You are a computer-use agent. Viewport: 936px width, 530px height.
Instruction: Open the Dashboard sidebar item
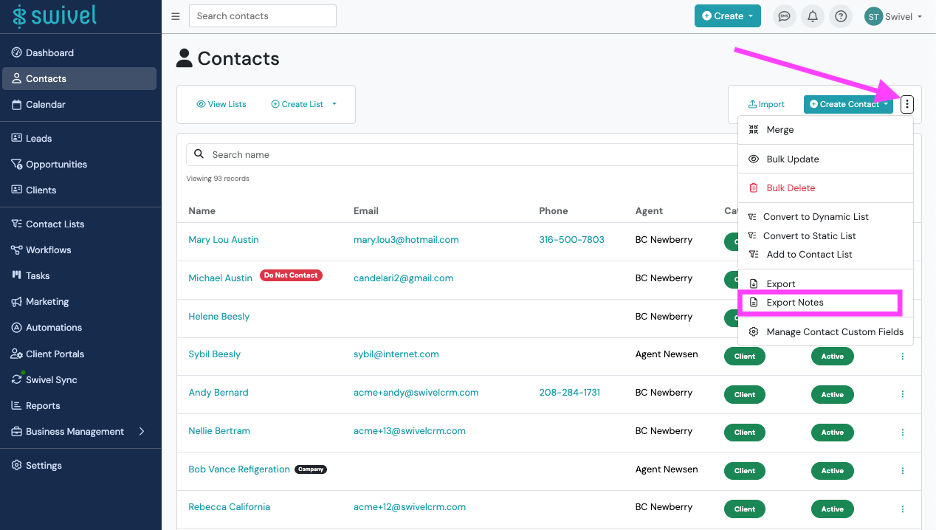pyautogui.click(x=43, y=53)
